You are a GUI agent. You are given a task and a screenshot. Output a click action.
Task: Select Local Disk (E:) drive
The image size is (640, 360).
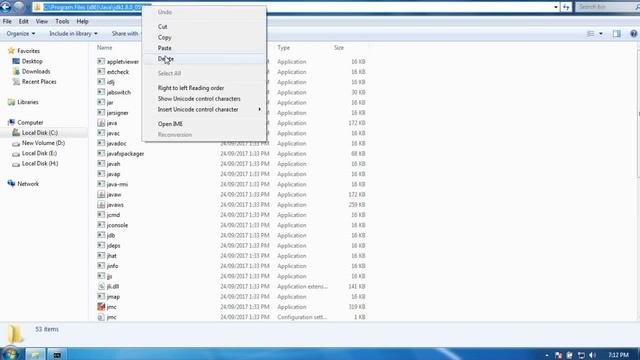pyautogui.click(x=39, y=153)
